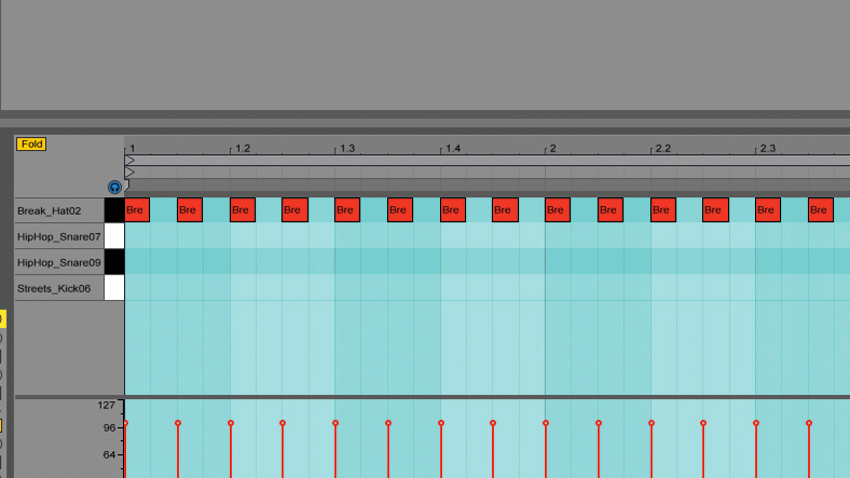This screenshot has width=850, height=478.
Task: Toggle the Fold button
Action: (31, 144)
